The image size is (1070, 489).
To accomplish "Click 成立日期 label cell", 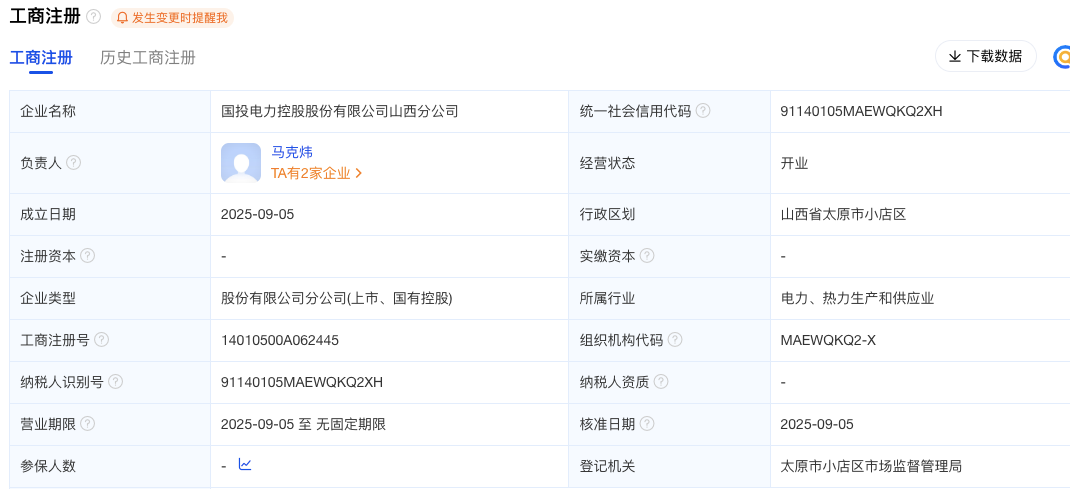I will click(110, 214).
